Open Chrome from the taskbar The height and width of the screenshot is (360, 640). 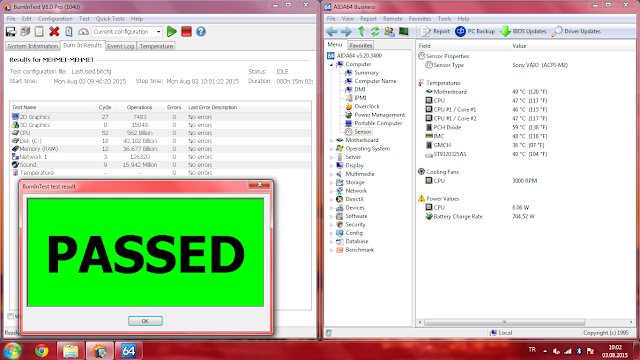42,351
